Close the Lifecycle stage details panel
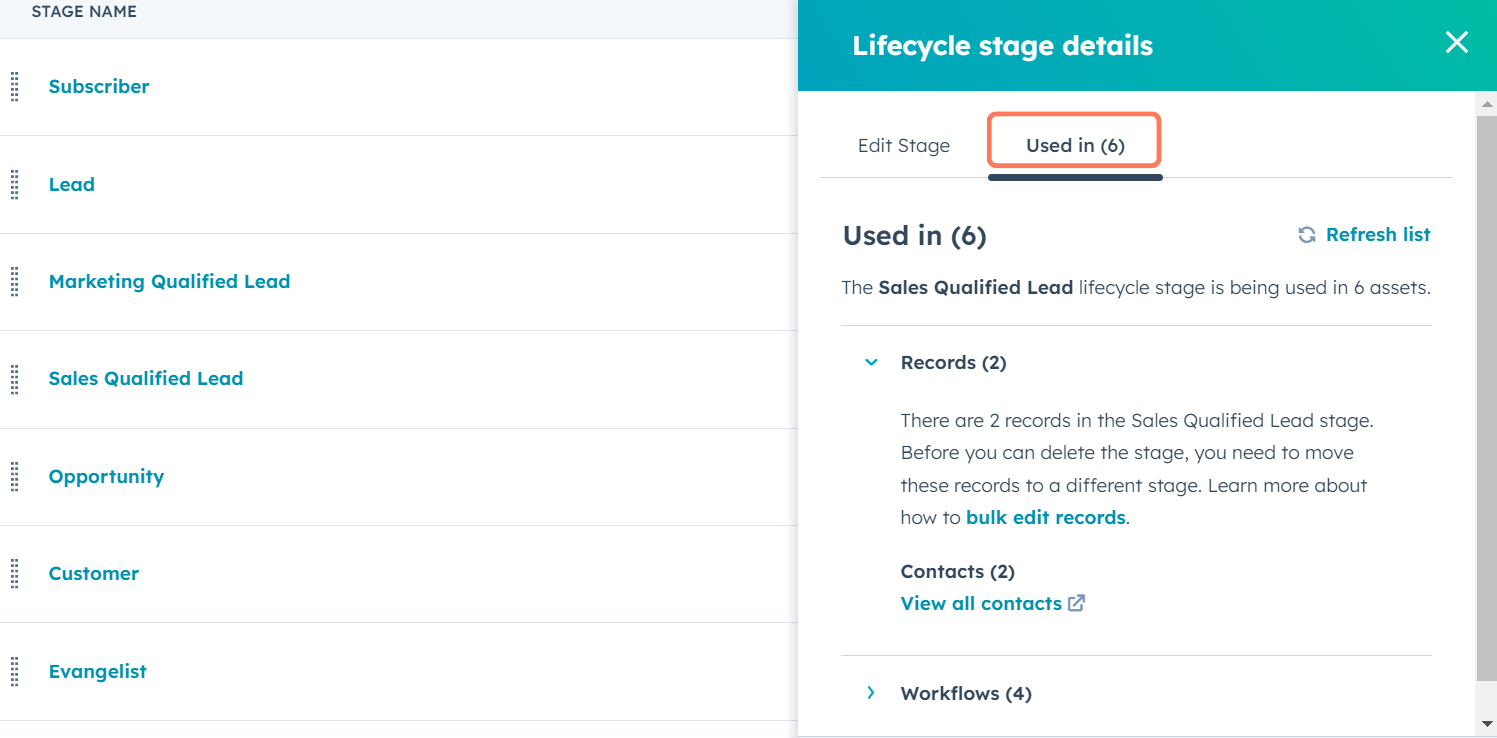Screen dimensions: 1497x738 [1456, 43]
